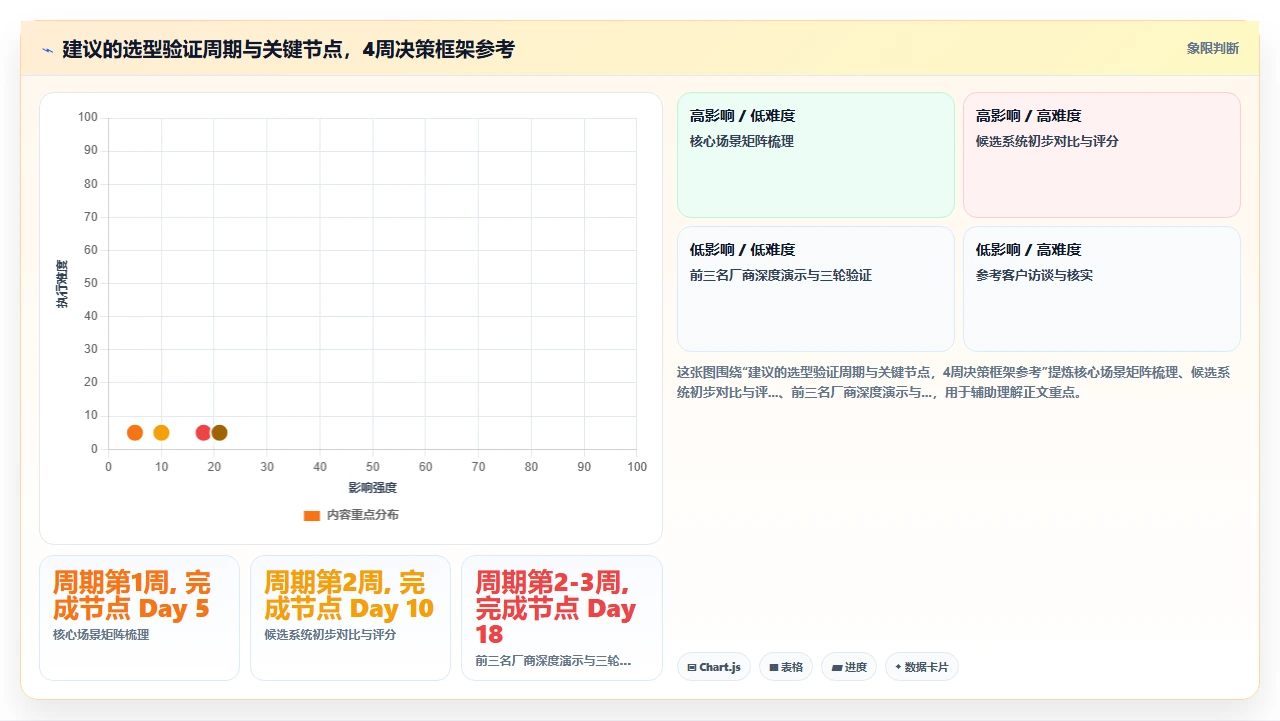This screenshot has height=721, width=1280.
Task: Click truncated 前三名厂商深度演示与三轮 caption
Action: point(553,661)
